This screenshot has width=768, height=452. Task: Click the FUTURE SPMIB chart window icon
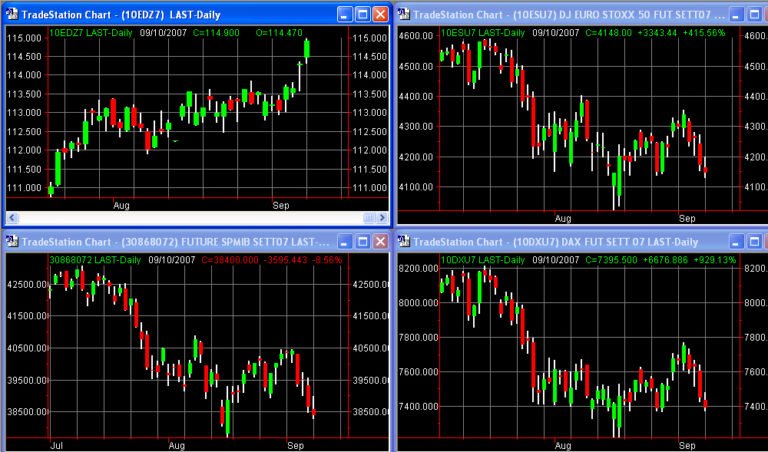coord(12,240)
